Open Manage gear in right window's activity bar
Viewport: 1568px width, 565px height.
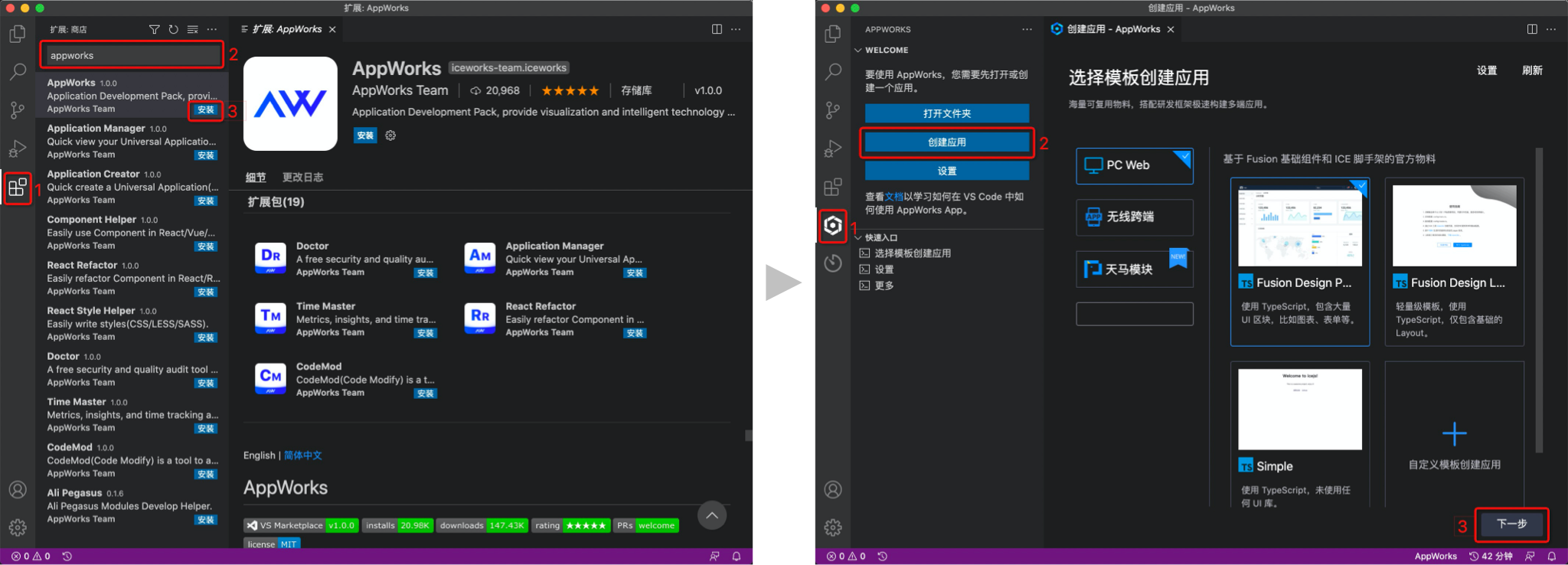pyautogui.click(x=833, y=527)
